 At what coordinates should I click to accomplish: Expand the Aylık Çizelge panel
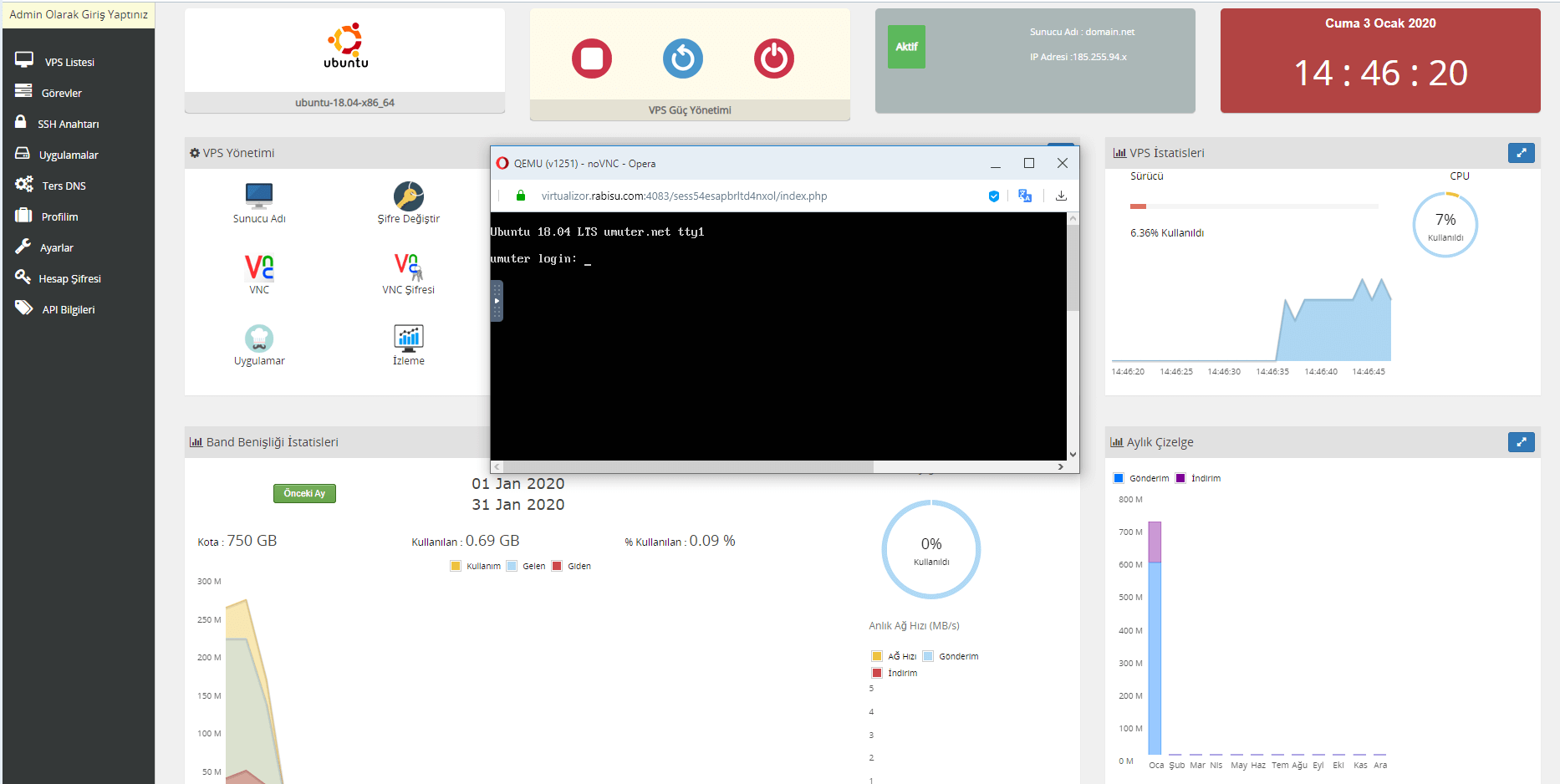coord(1521,442)
